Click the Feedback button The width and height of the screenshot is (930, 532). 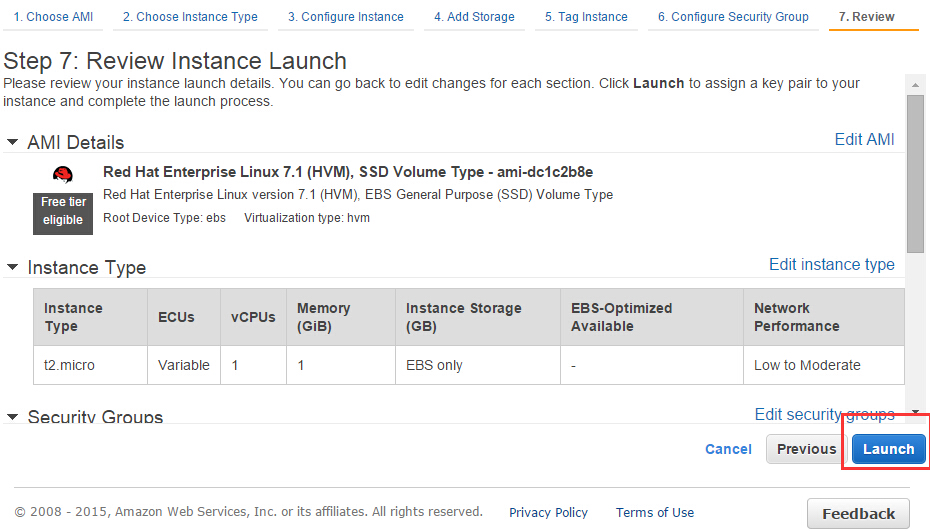[x=858, y=514]
